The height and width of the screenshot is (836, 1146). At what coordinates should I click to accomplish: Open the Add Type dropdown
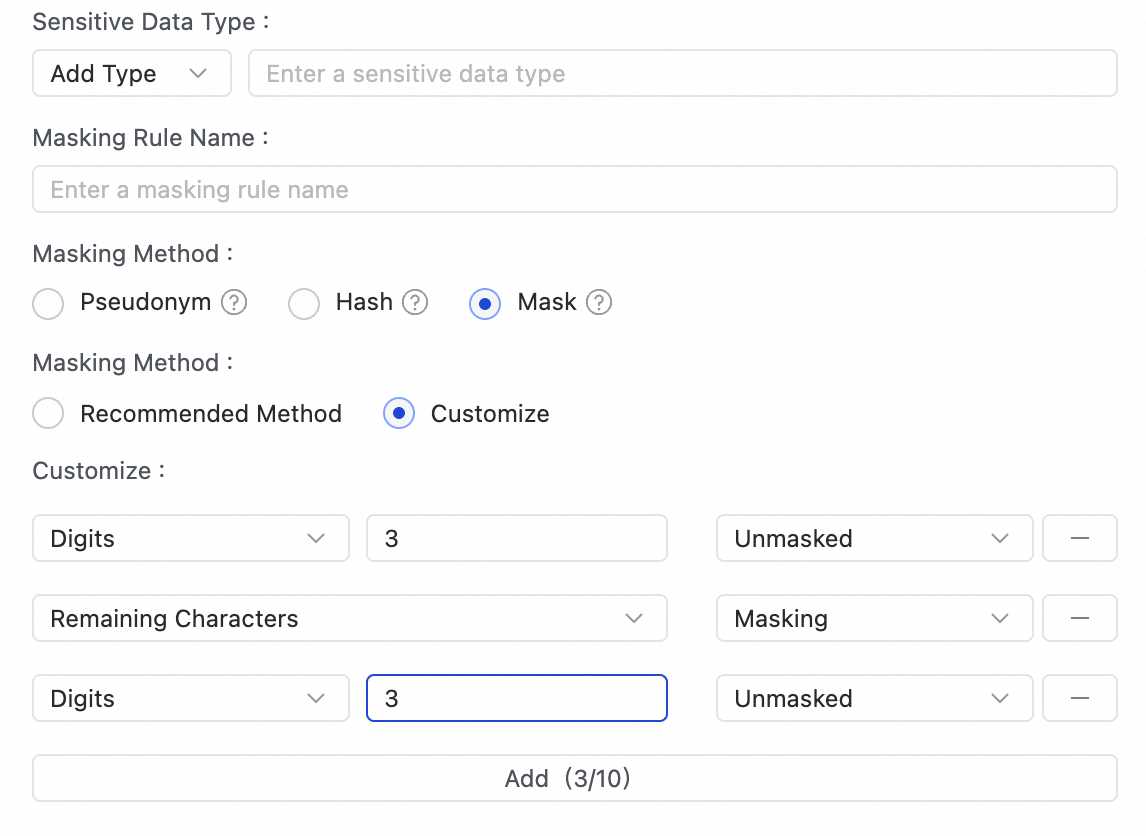(x=131, y=74)
